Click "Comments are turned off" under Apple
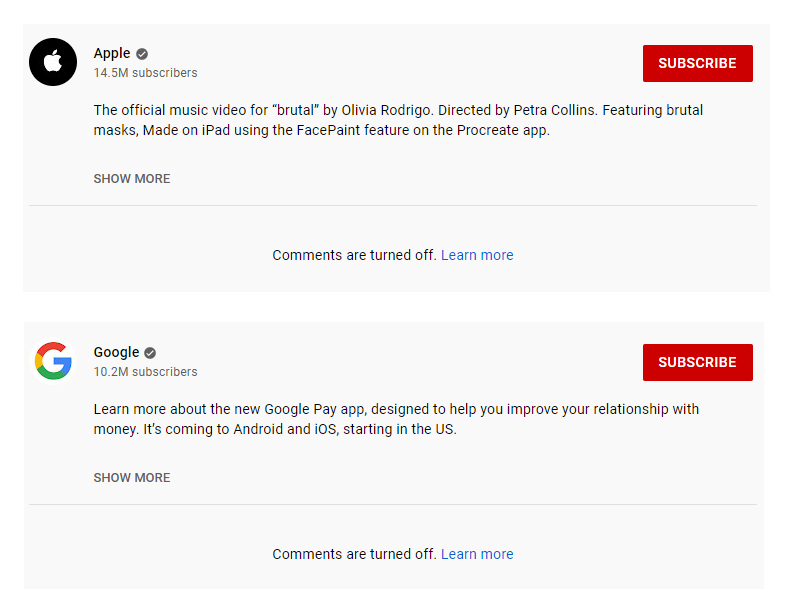The width and height of the screenshot is (792, 612). tap(354, 255)
